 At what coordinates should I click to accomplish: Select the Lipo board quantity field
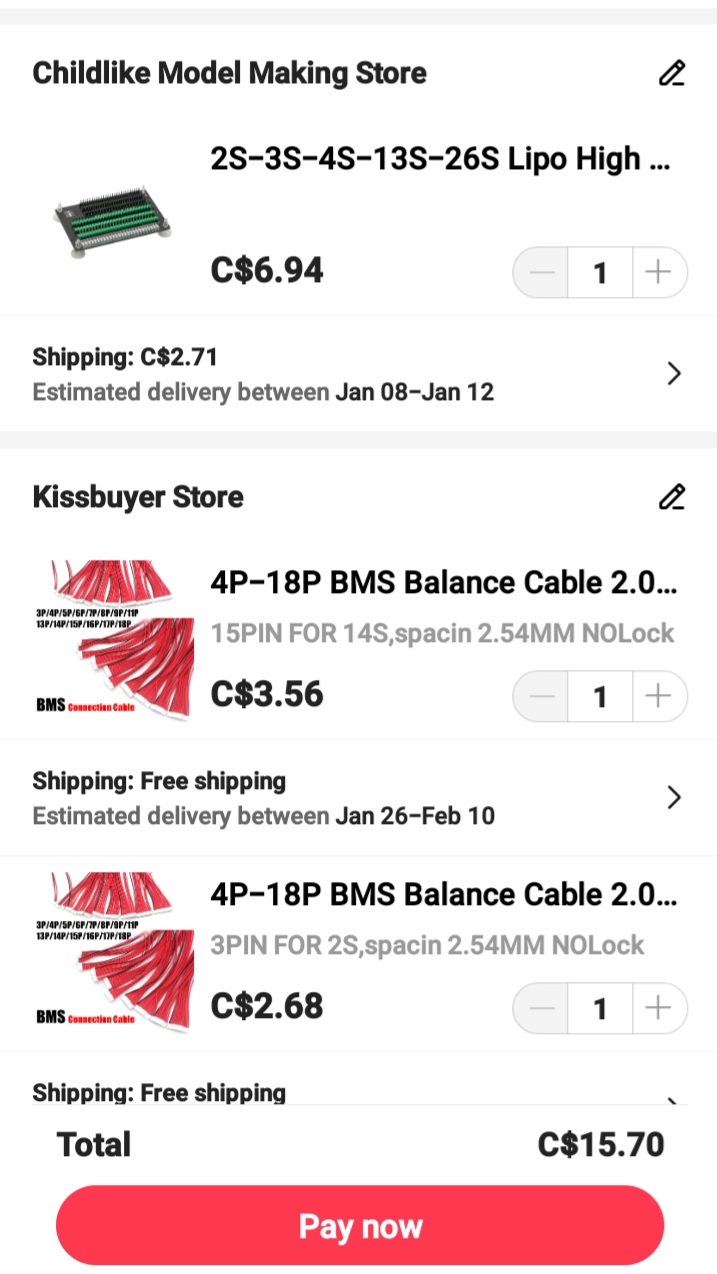click(x=600, y=271)
